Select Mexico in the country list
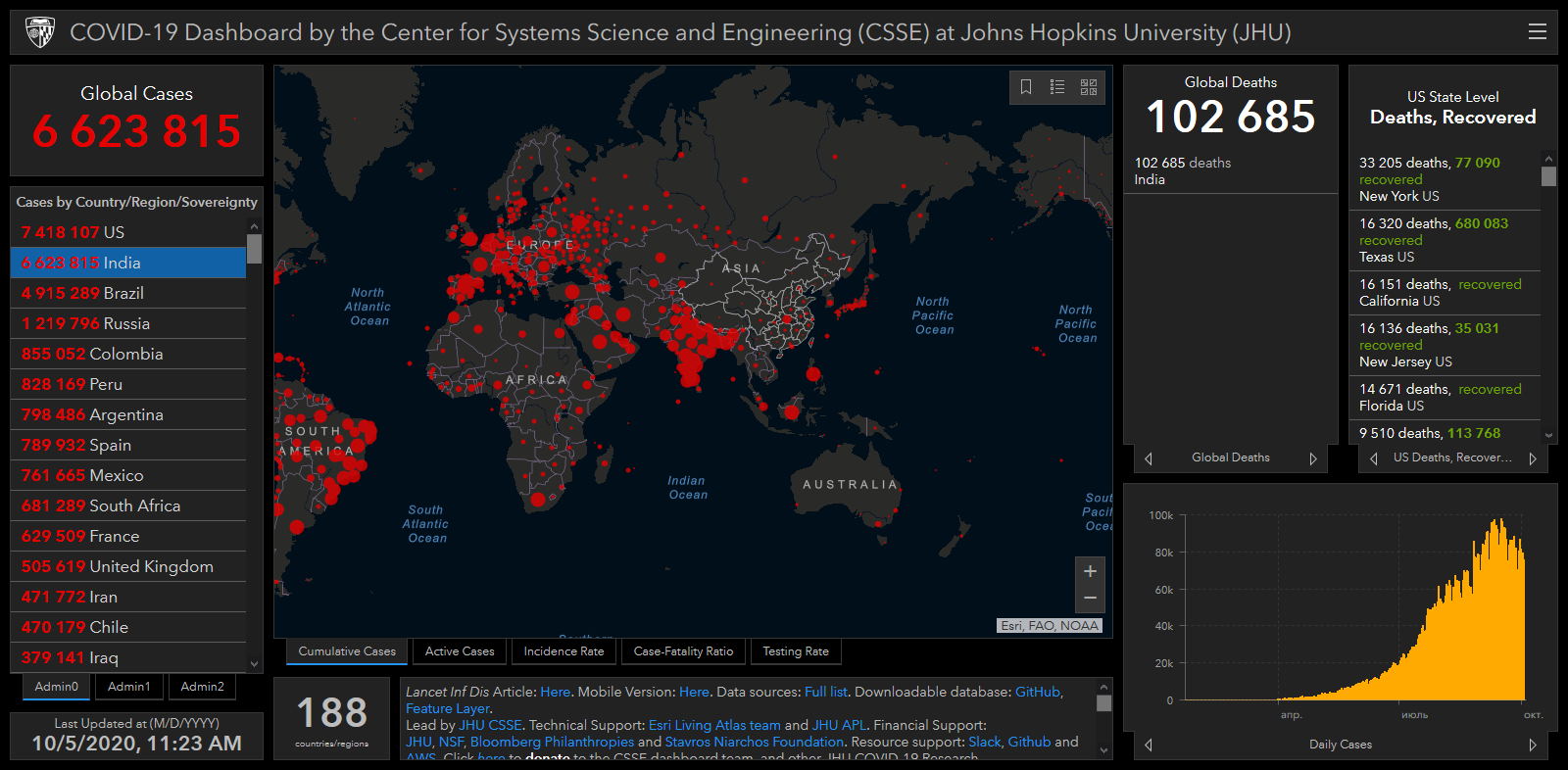 click(128, 475)
